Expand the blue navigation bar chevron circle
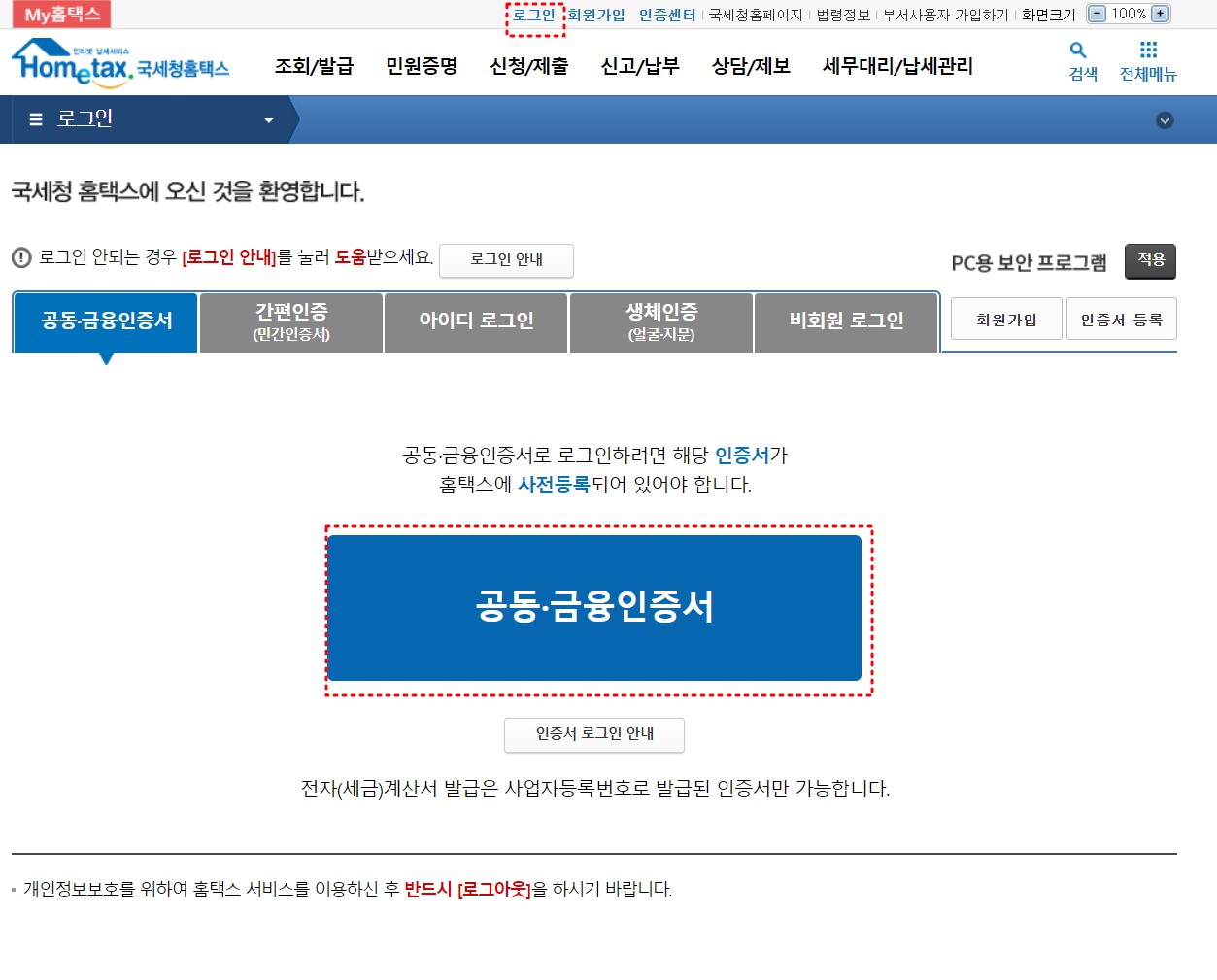This screenshot has height=980, width=1217. coord(1166,120)
